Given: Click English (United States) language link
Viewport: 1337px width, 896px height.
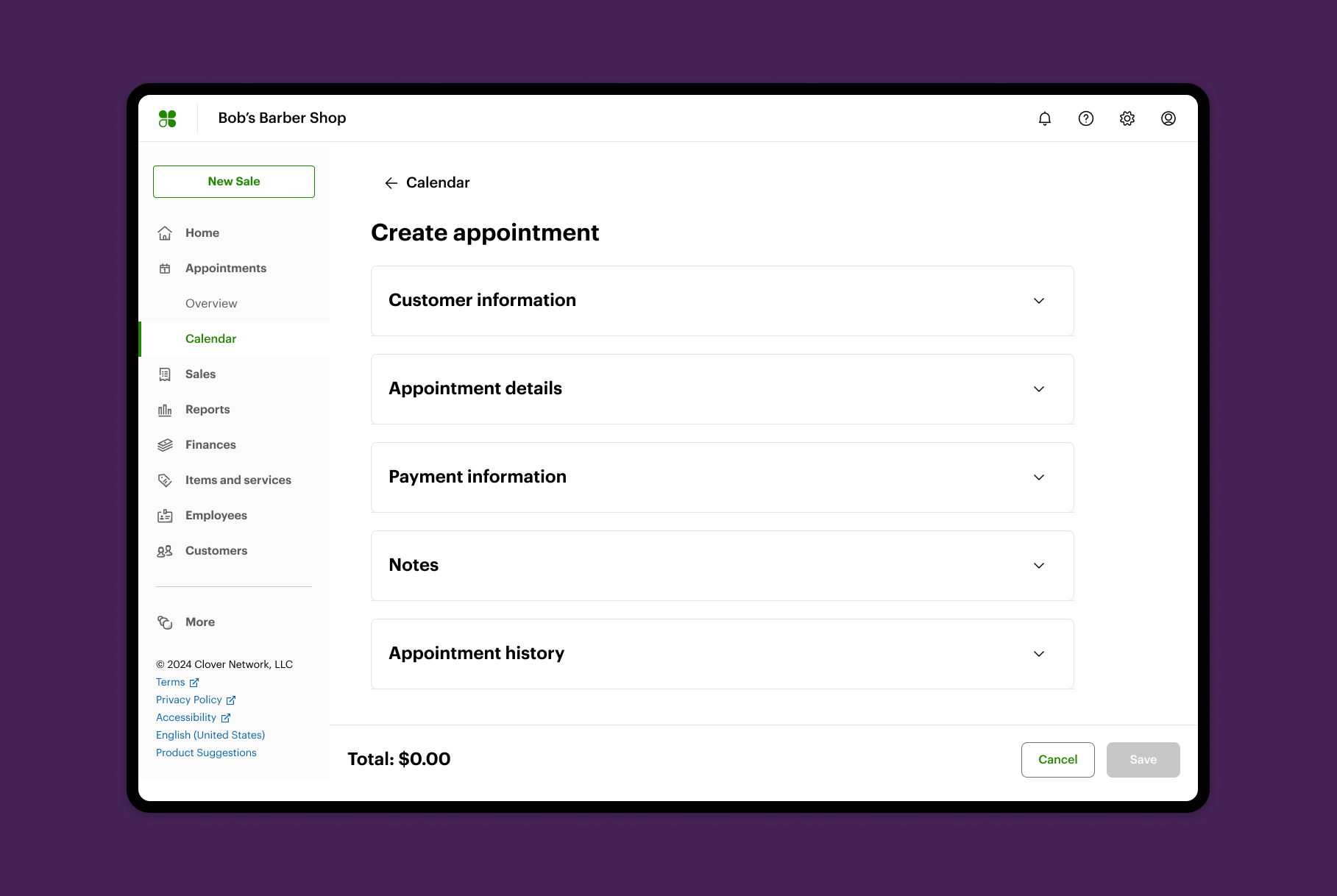Looking at the screenshot, I should (210, 736).
